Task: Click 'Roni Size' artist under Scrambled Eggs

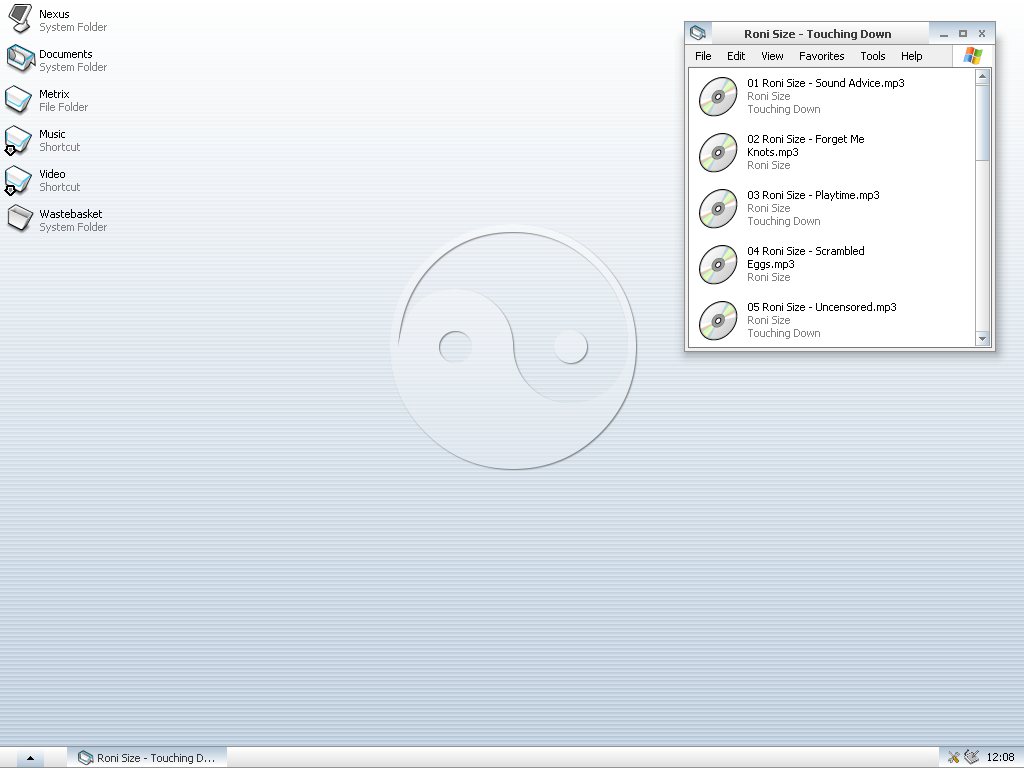Action: click(769, 278)
